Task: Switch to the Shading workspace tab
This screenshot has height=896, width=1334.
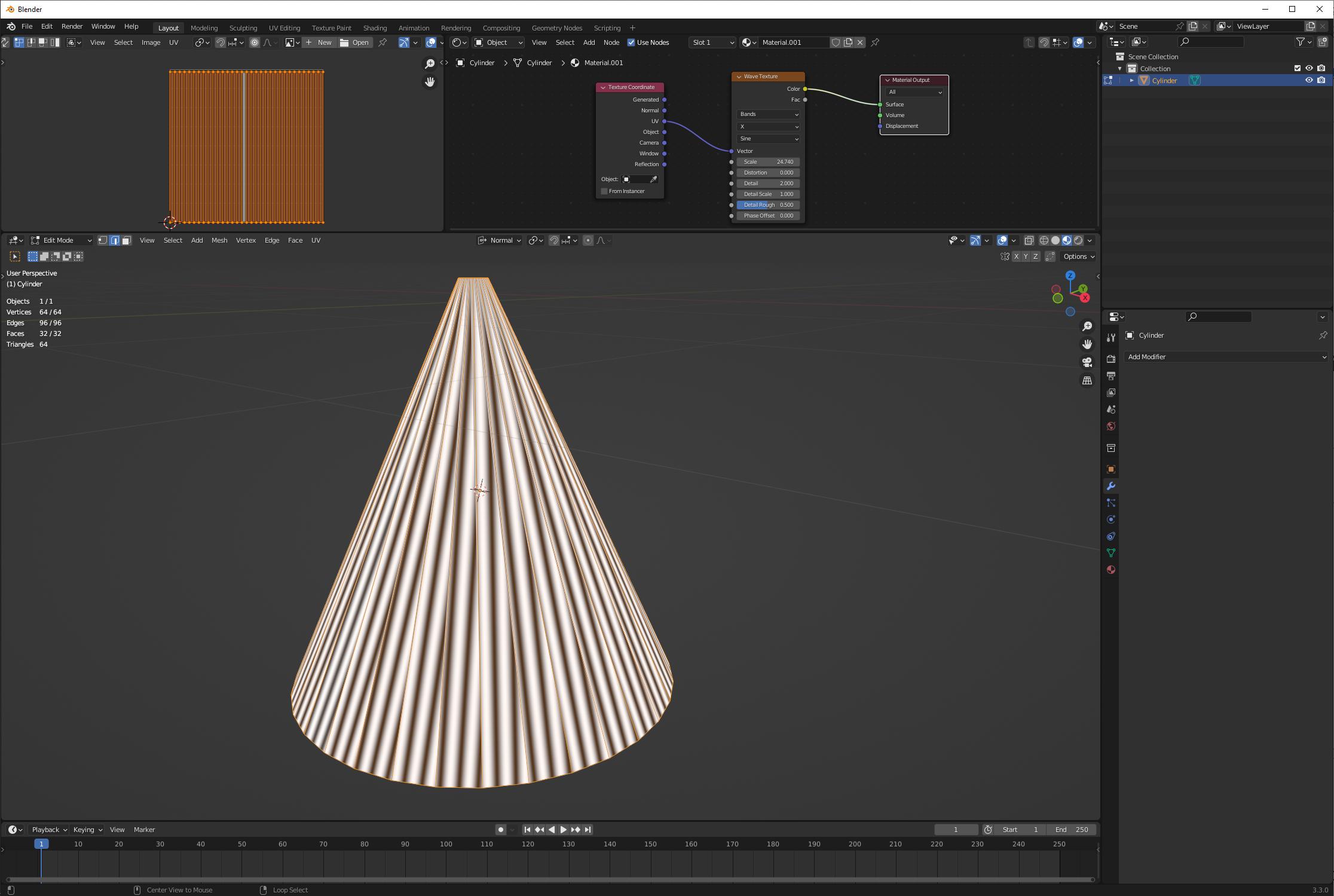Action: [375, 28]
